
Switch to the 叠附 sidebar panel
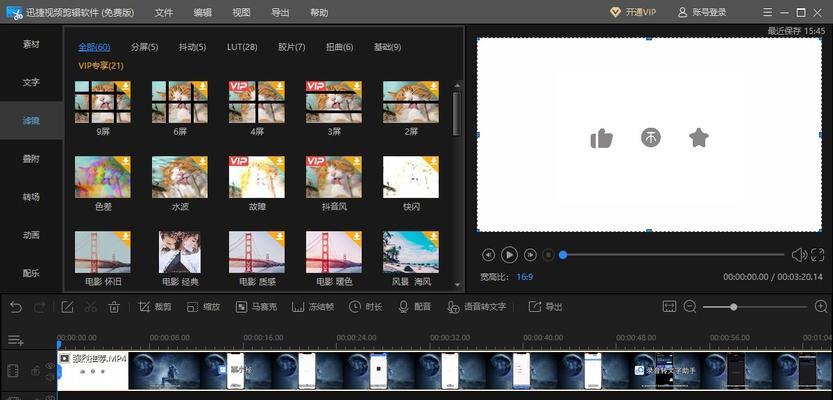tap(31, 159)
